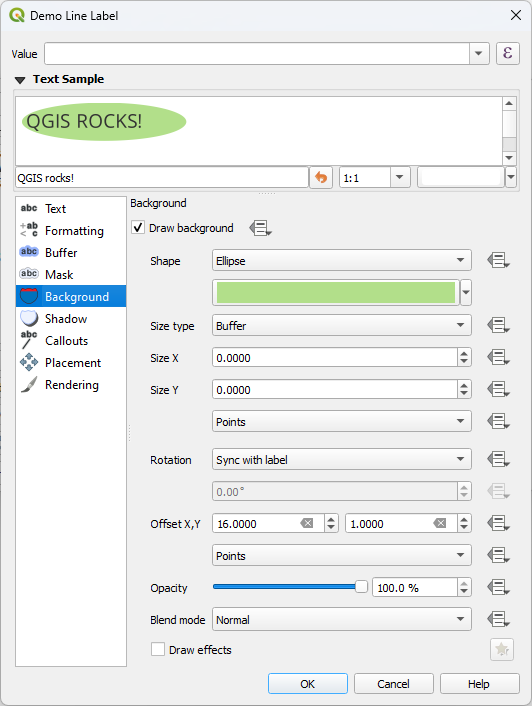532x706 pixels.
Task: Open the Rotation dropdown Sync with label
Action: point(342,459)
